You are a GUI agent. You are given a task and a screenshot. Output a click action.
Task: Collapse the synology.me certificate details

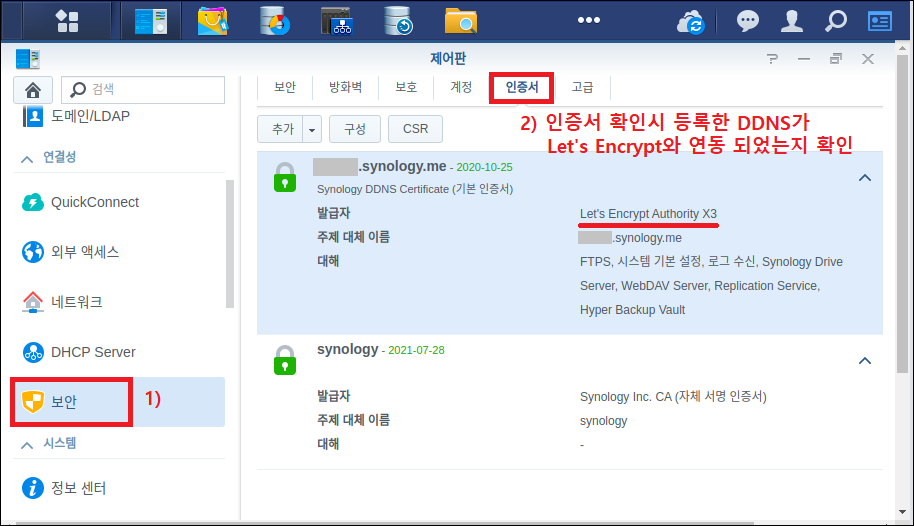(865, 178)
